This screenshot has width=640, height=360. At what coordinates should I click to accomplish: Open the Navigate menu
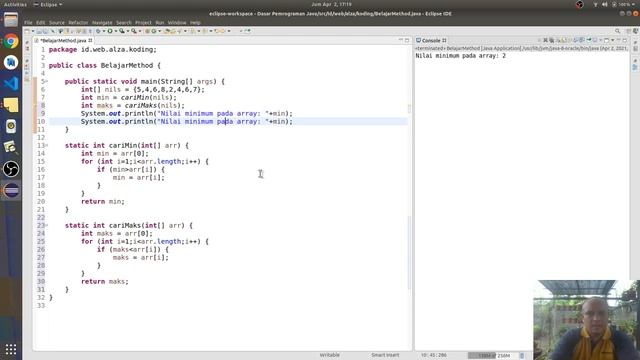coord(102,22)
